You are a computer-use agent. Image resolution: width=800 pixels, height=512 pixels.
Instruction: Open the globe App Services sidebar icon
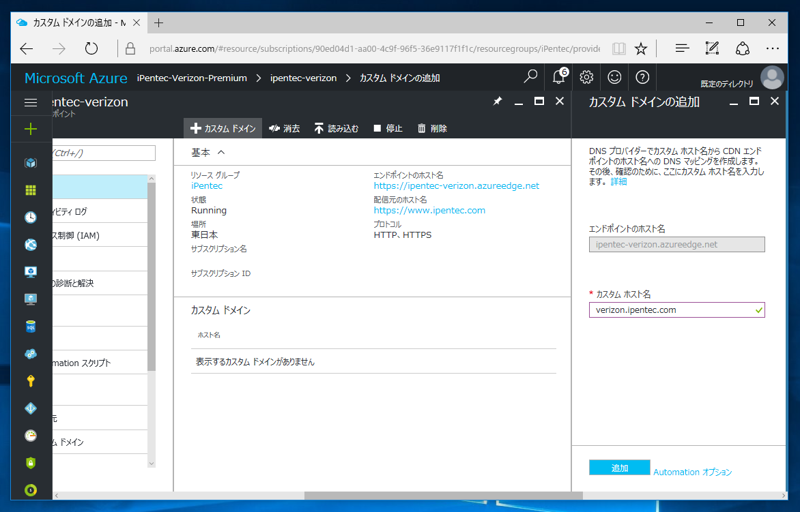31,245
